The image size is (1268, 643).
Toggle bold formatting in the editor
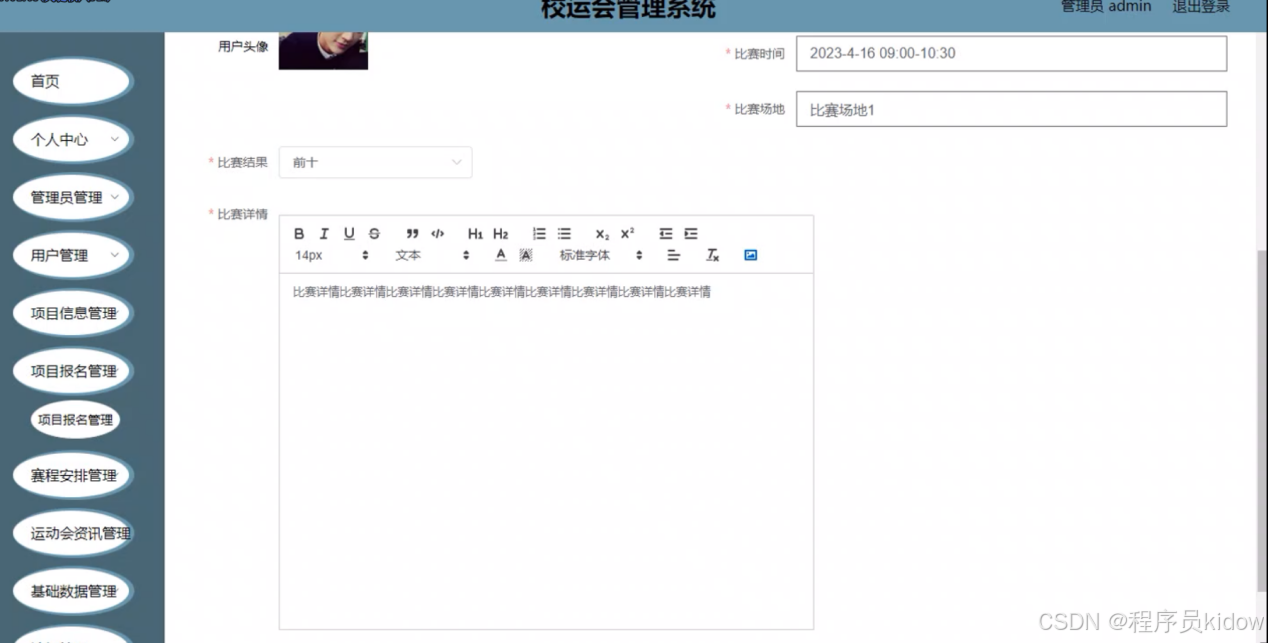point(299,234)
